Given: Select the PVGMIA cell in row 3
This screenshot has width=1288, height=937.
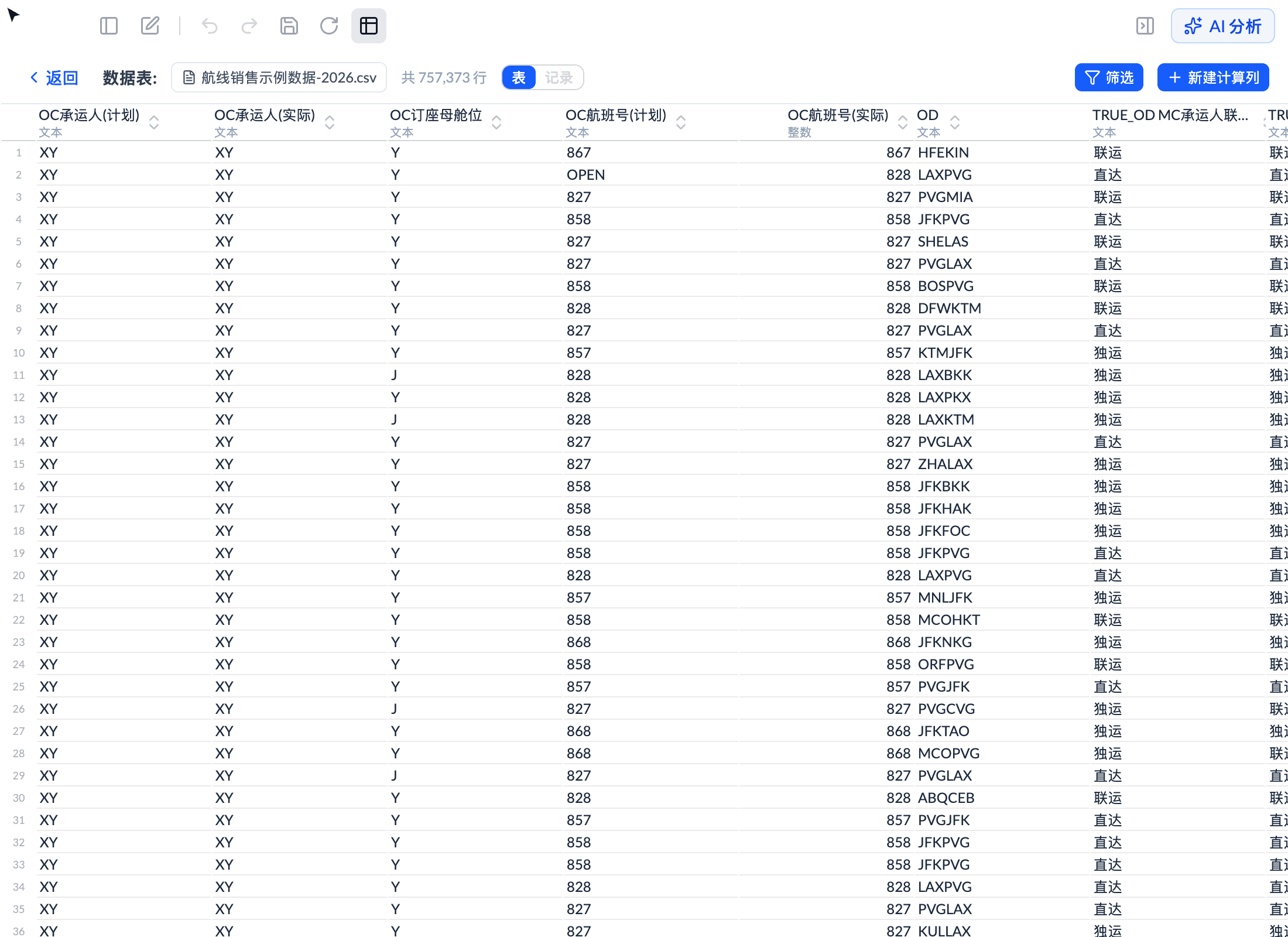Looking at the screenshot, I should (x=1001, y=197).
